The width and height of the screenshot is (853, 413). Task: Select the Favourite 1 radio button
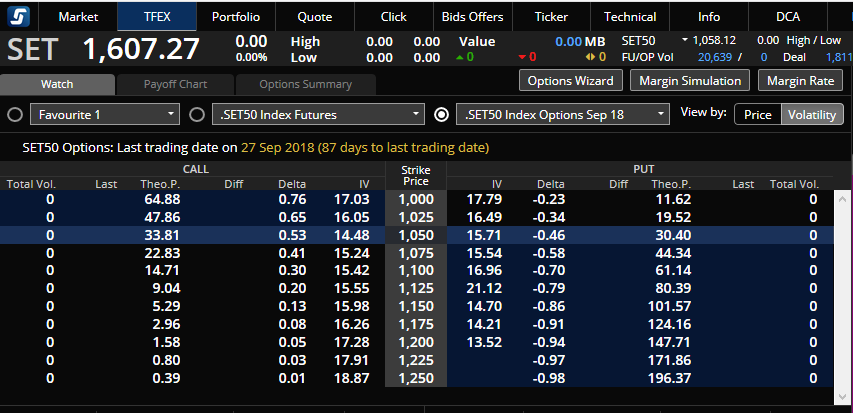coord(15,114)
